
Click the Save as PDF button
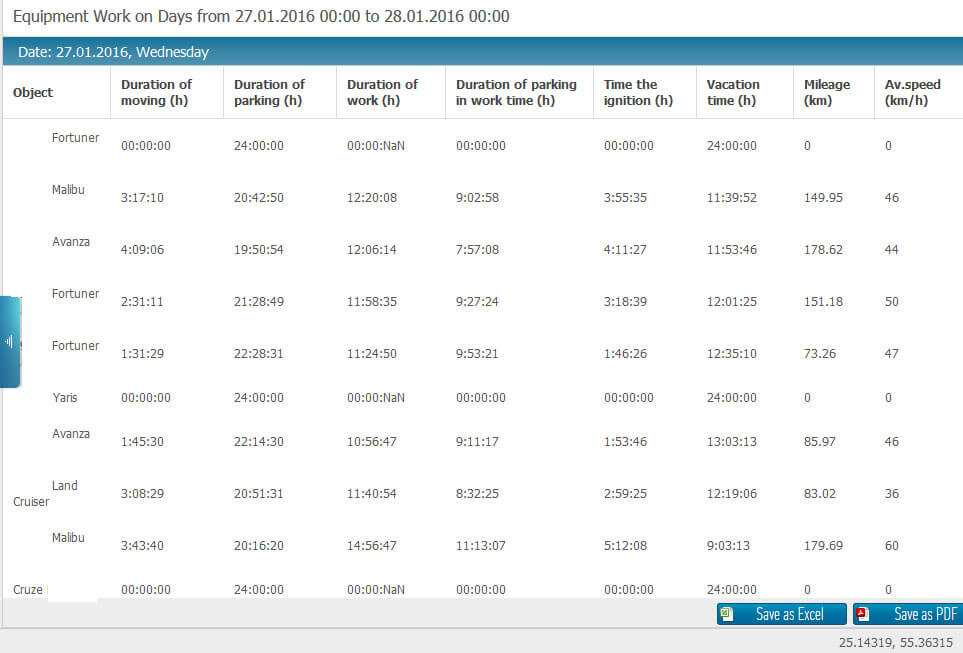[x=908, y=614]
